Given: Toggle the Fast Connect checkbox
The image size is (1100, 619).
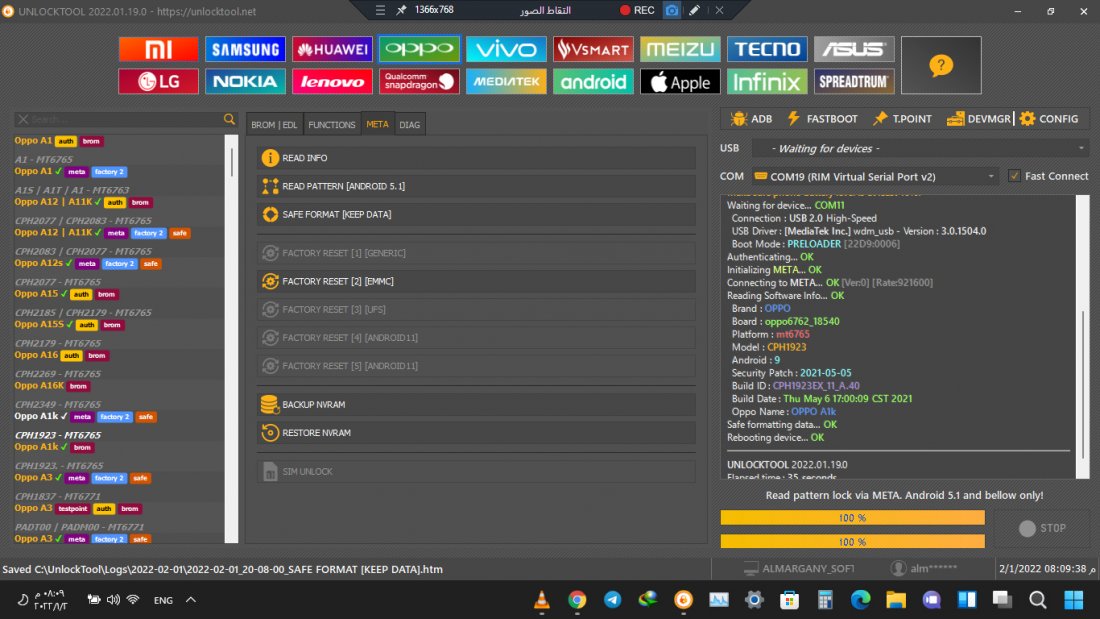Looking at the screenshot, I should 1015,176.
